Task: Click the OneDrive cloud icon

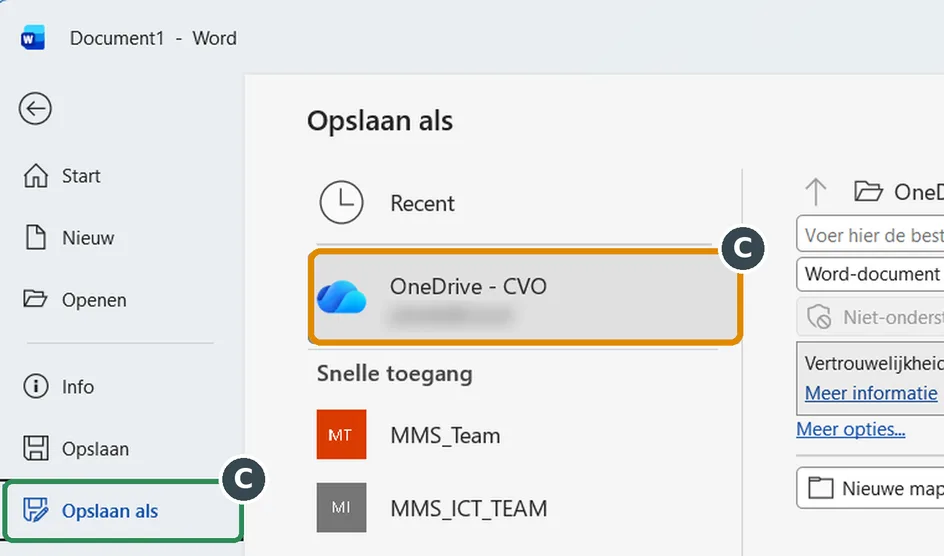Action: click(x=341, y=297)
